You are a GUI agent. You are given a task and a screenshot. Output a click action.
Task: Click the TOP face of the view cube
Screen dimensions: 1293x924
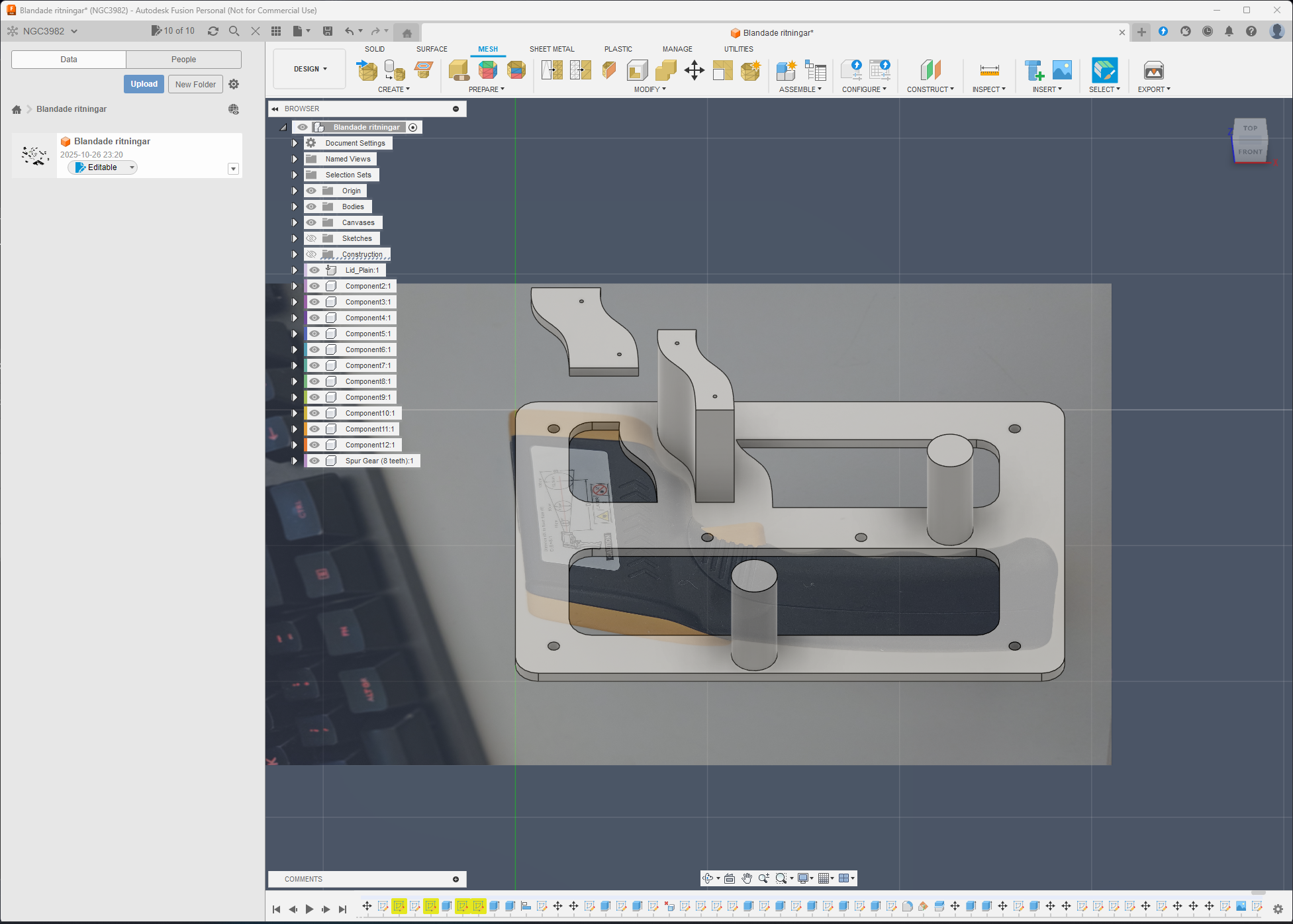1250,128
